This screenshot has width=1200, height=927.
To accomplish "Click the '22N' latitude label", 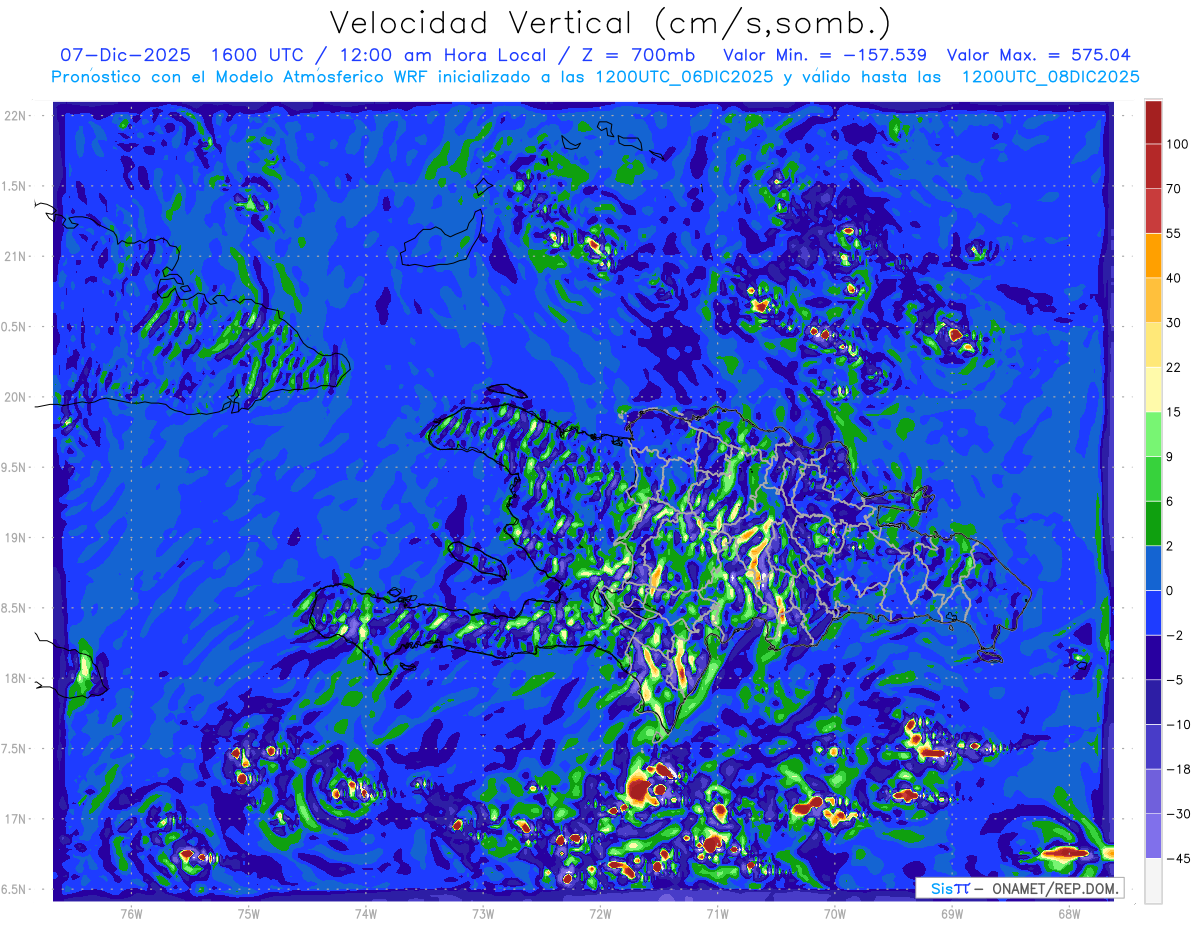I will coord(15,116).
